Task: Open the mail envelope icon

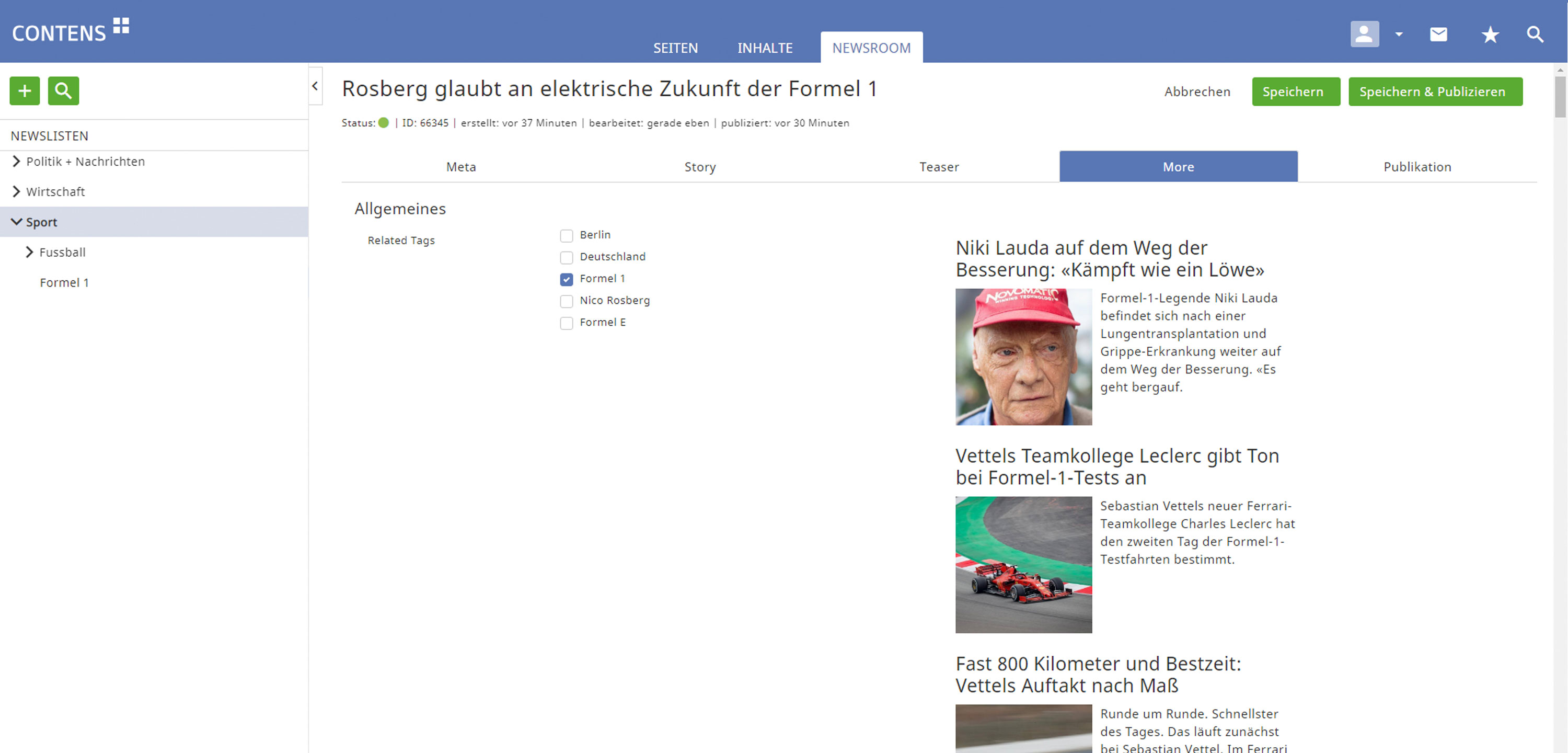Action: point(1438,34)
